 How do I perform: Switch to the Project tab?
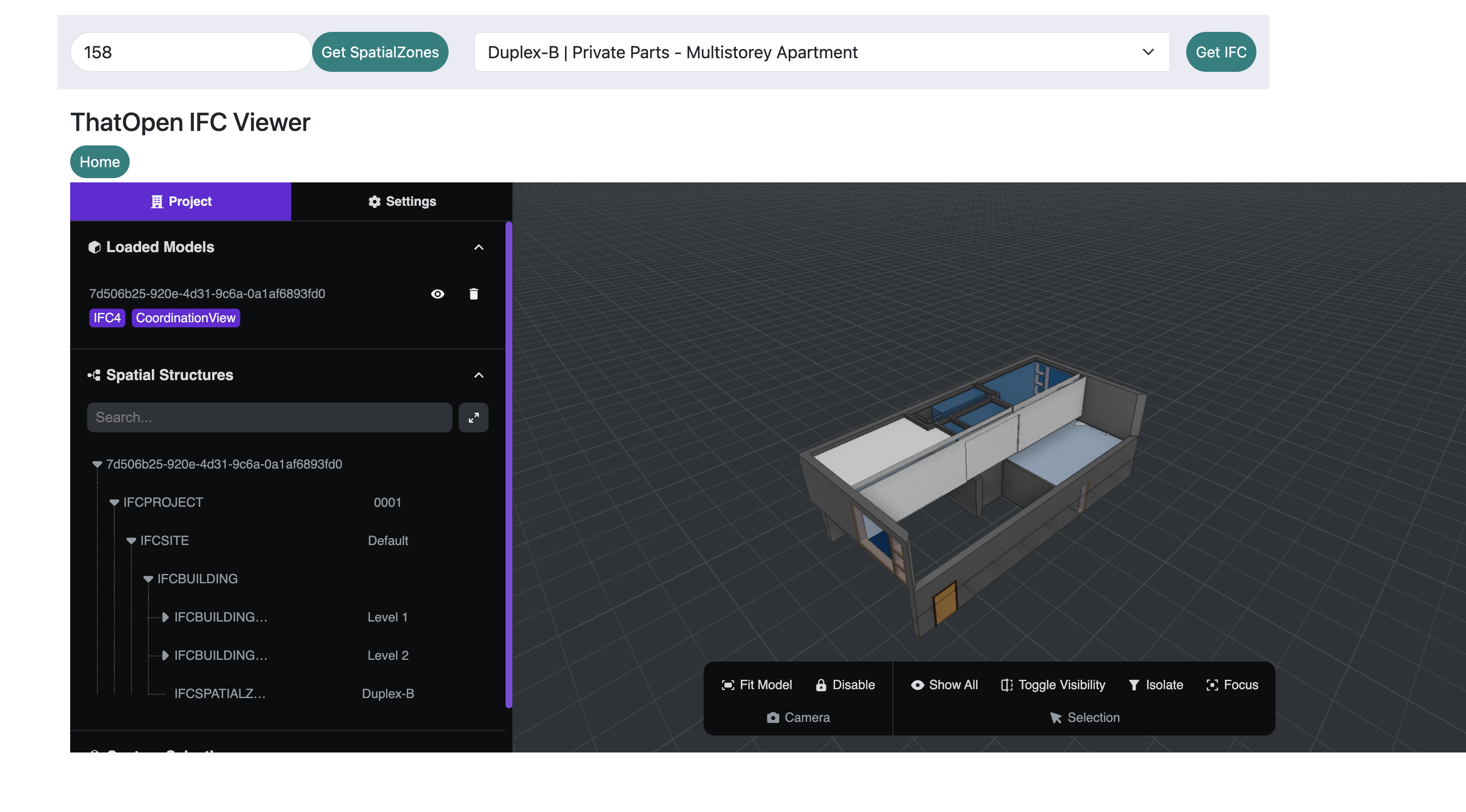[180, 202]
